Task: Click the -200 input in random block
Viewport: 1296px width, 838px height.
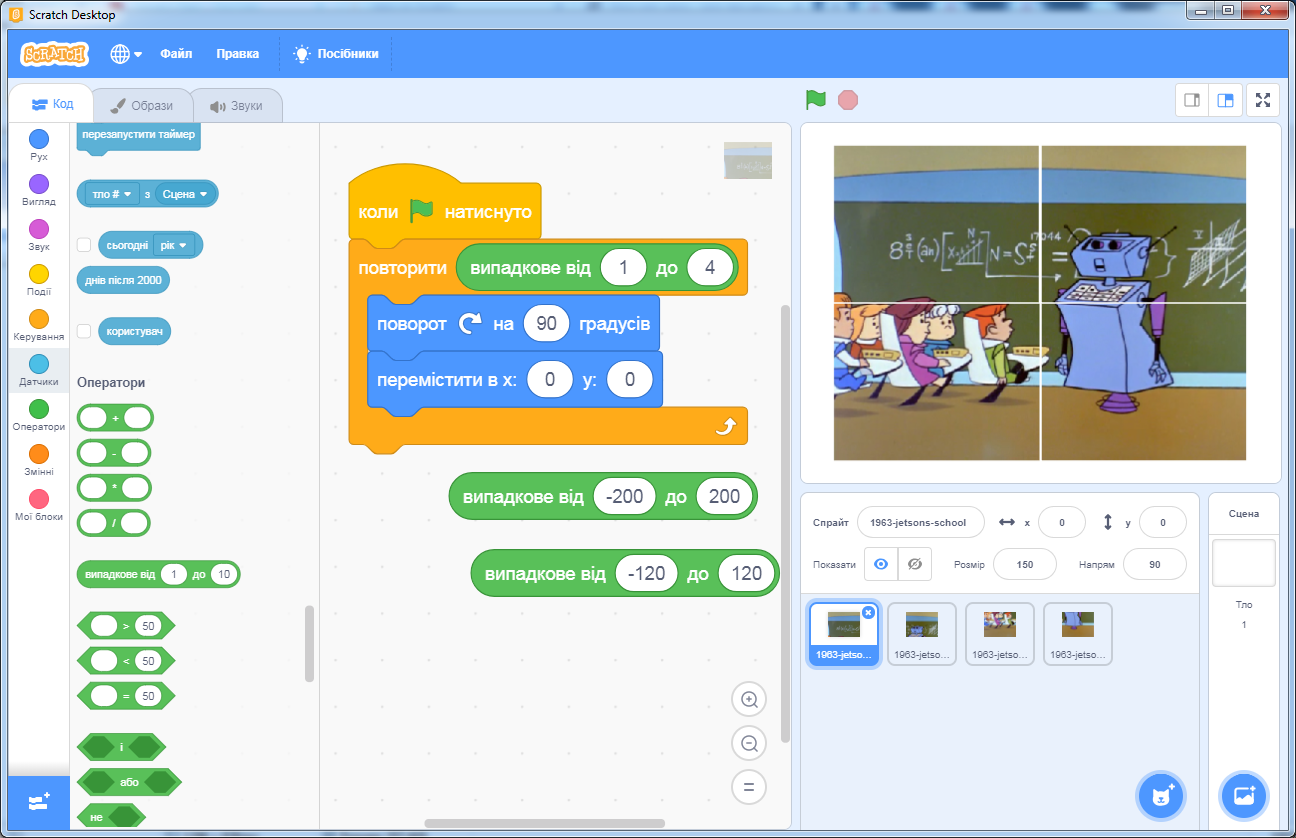Action: coord(625,497)
